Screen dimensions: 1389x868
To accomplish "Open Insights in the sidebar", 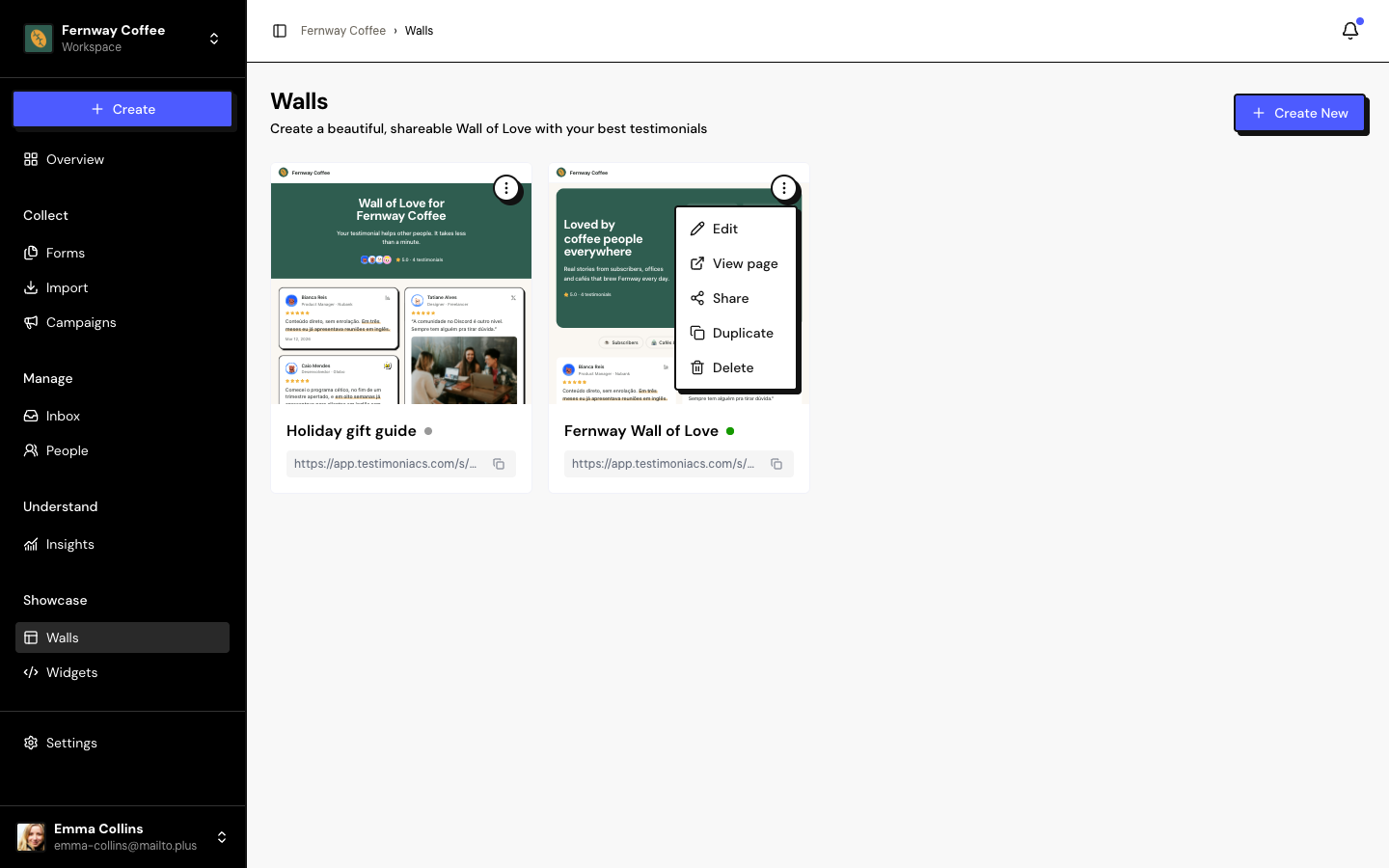I will tap(123, 544).
